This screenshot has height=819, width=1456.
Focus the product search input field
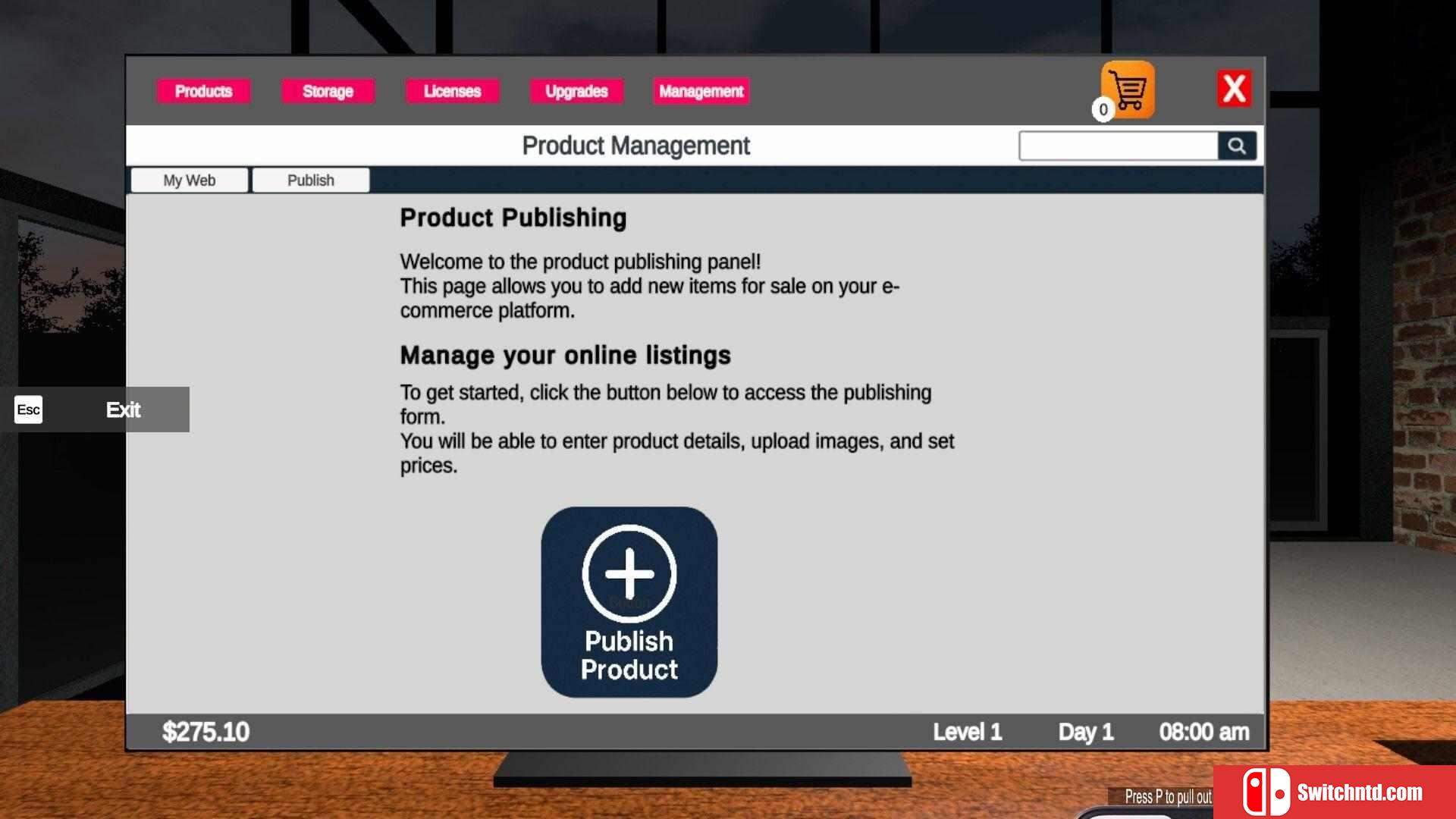point(1118,146)
